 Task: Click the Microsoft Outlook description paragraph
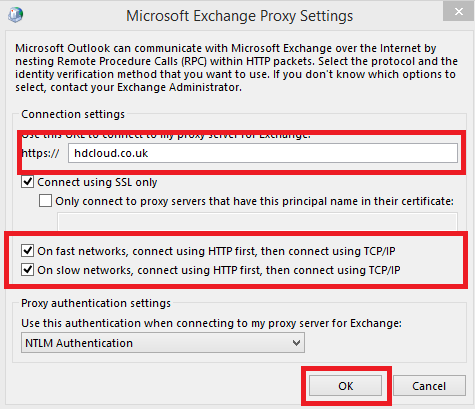tap(237, 68)
